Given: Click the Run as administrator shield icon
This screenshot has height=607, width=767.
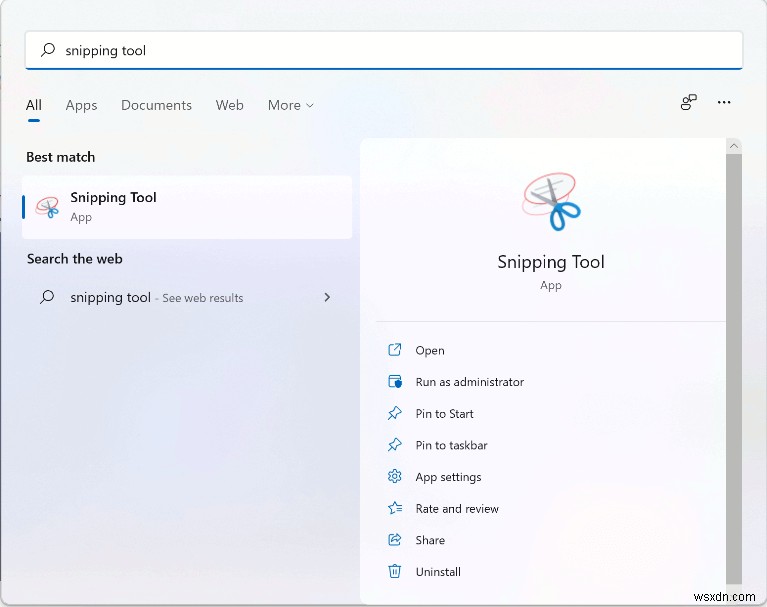Looking at the screenshot, I should pyautogui.click(x=395, y=382).
